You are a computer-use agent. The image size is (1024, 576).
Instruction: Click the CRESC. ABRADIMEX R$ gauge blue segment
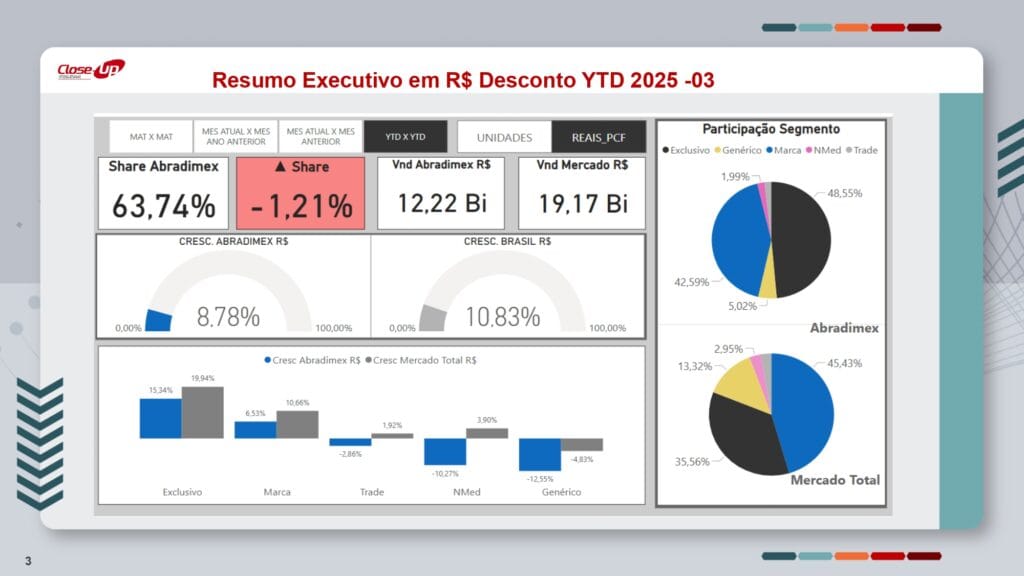(x=159, y=321)
